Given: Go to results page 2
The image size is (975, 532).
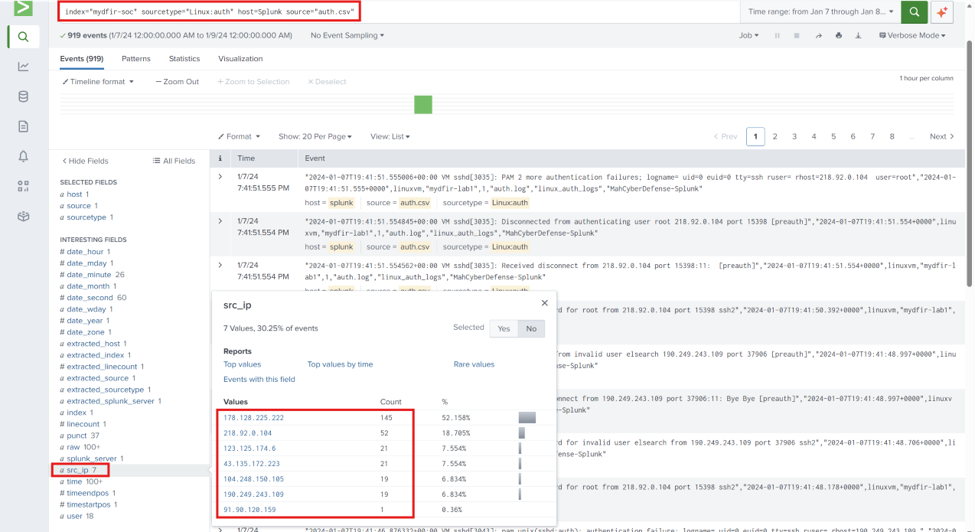Looking at the screenshot, I should [775, 136].
